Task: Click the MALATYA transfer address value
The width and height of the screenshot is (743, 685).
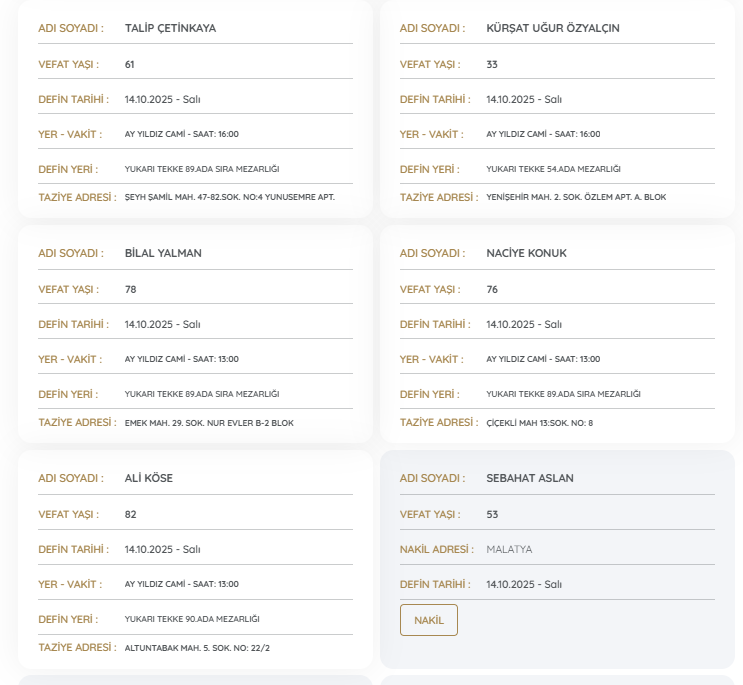Action: click(x=509, y=549)
